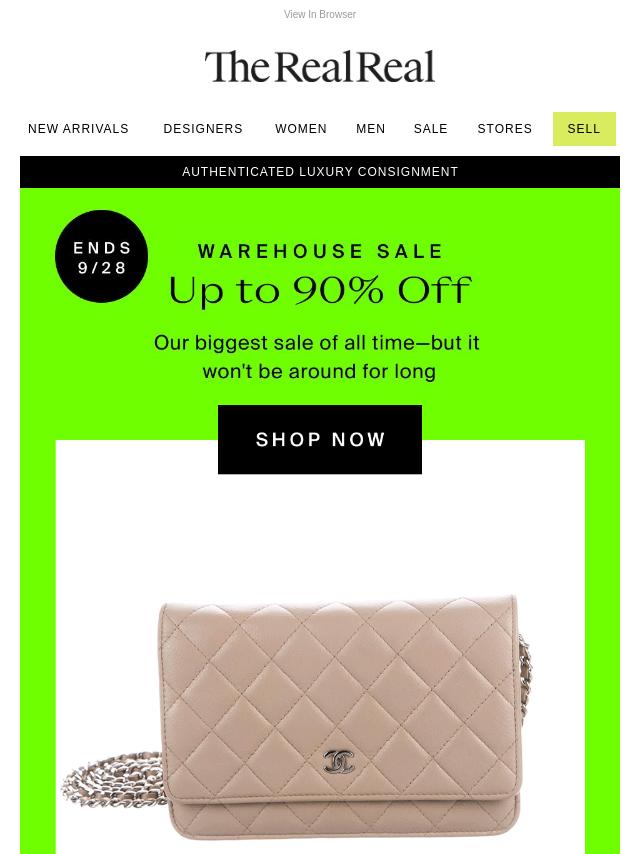The image size is (640, 854).
Task: Click the Up to 90% Off headline
Action: point(320,290)
